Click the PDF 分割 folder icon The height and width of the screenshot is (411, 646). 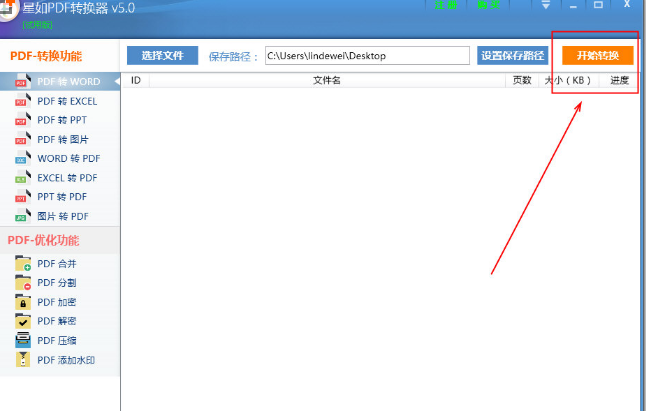[x=23, y=283]
